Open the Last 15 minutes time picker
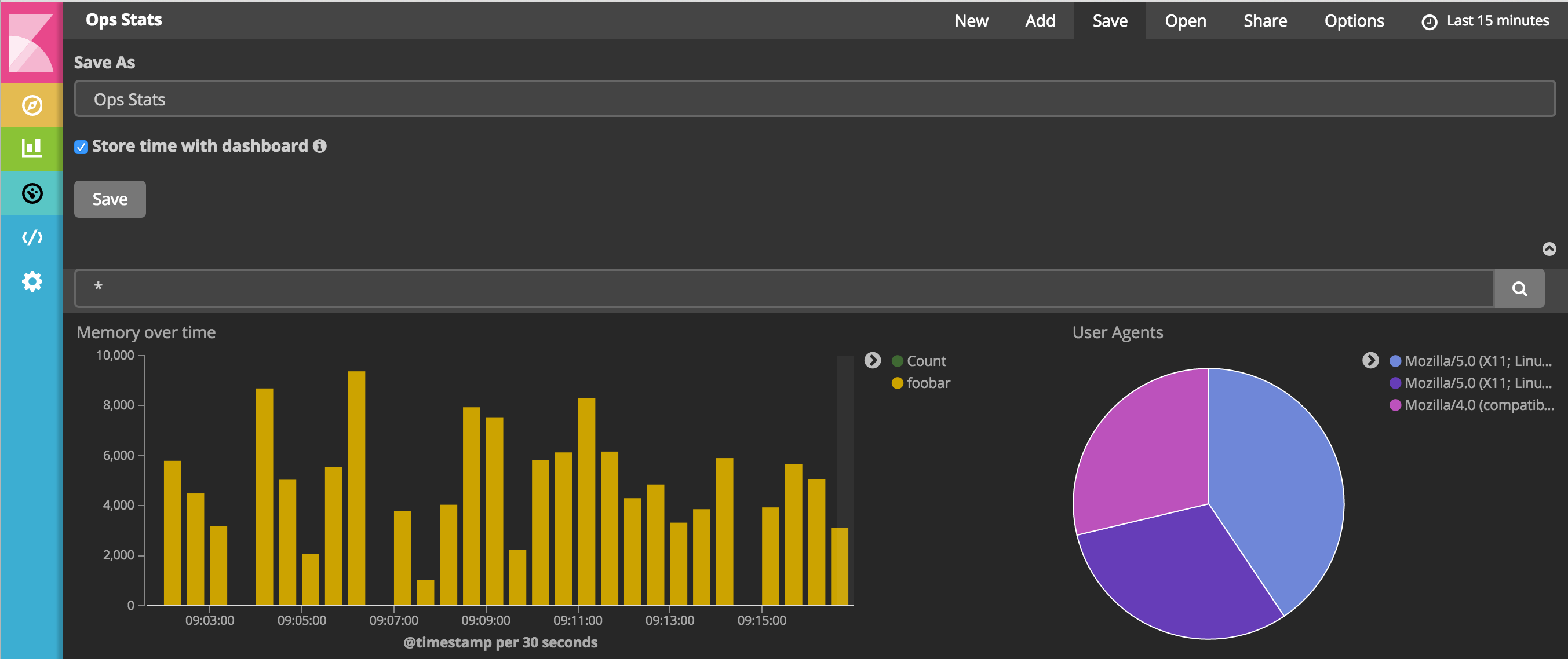1568x659 pixels. pos(1485,21)
